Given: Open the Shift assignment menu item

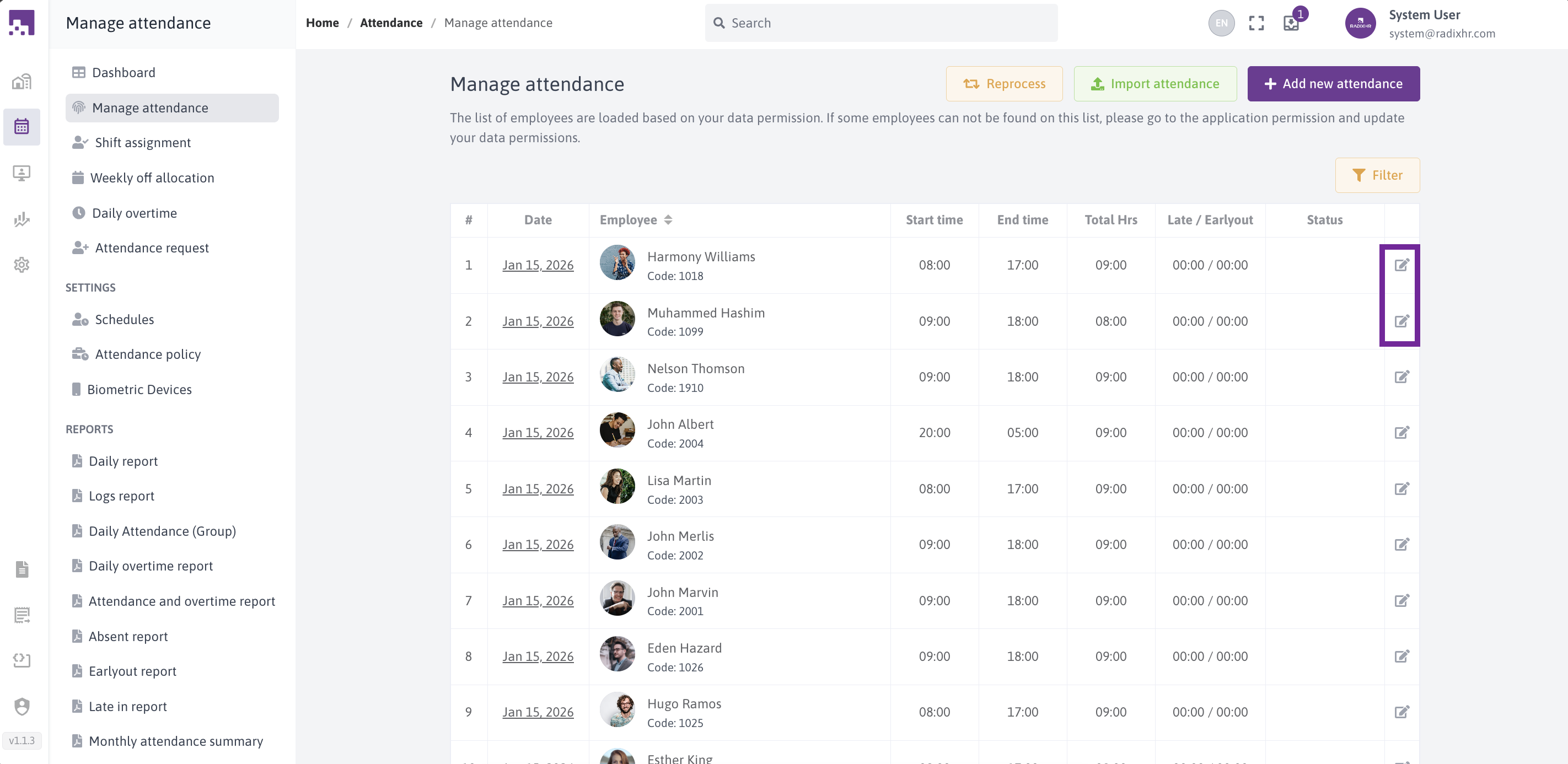Looking at the screenshot, I should tap(142, 142).
